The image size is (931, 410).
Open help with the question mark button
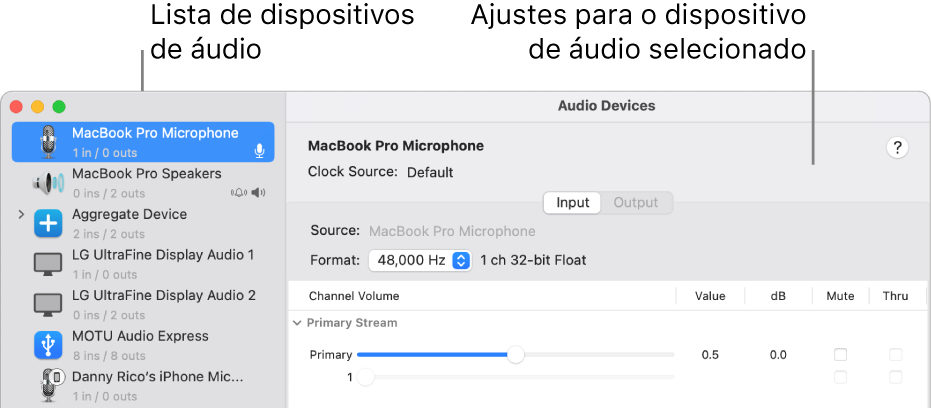tap(897, 148)
